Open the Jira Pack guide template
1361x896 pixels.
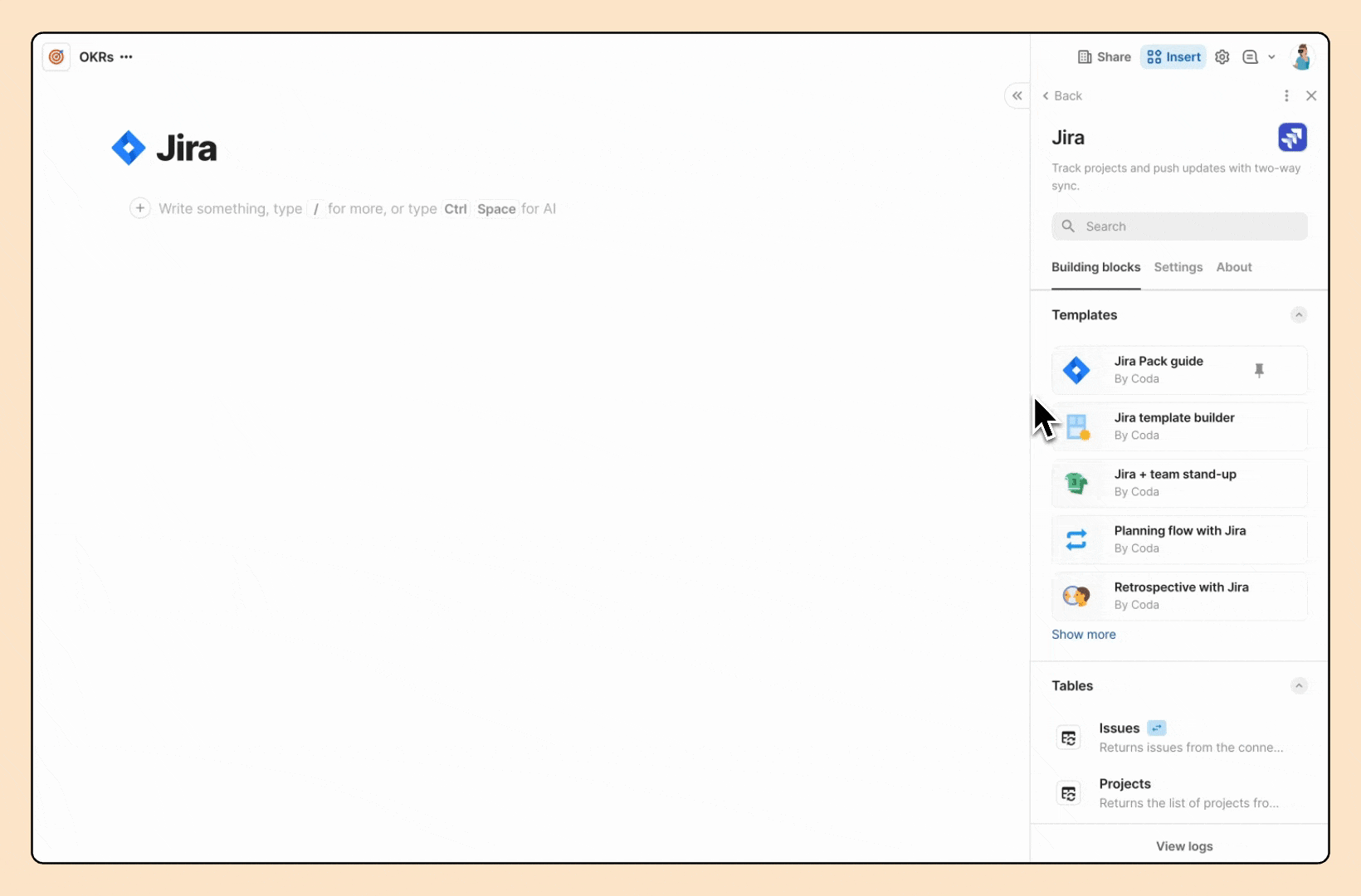point(1179,370)
